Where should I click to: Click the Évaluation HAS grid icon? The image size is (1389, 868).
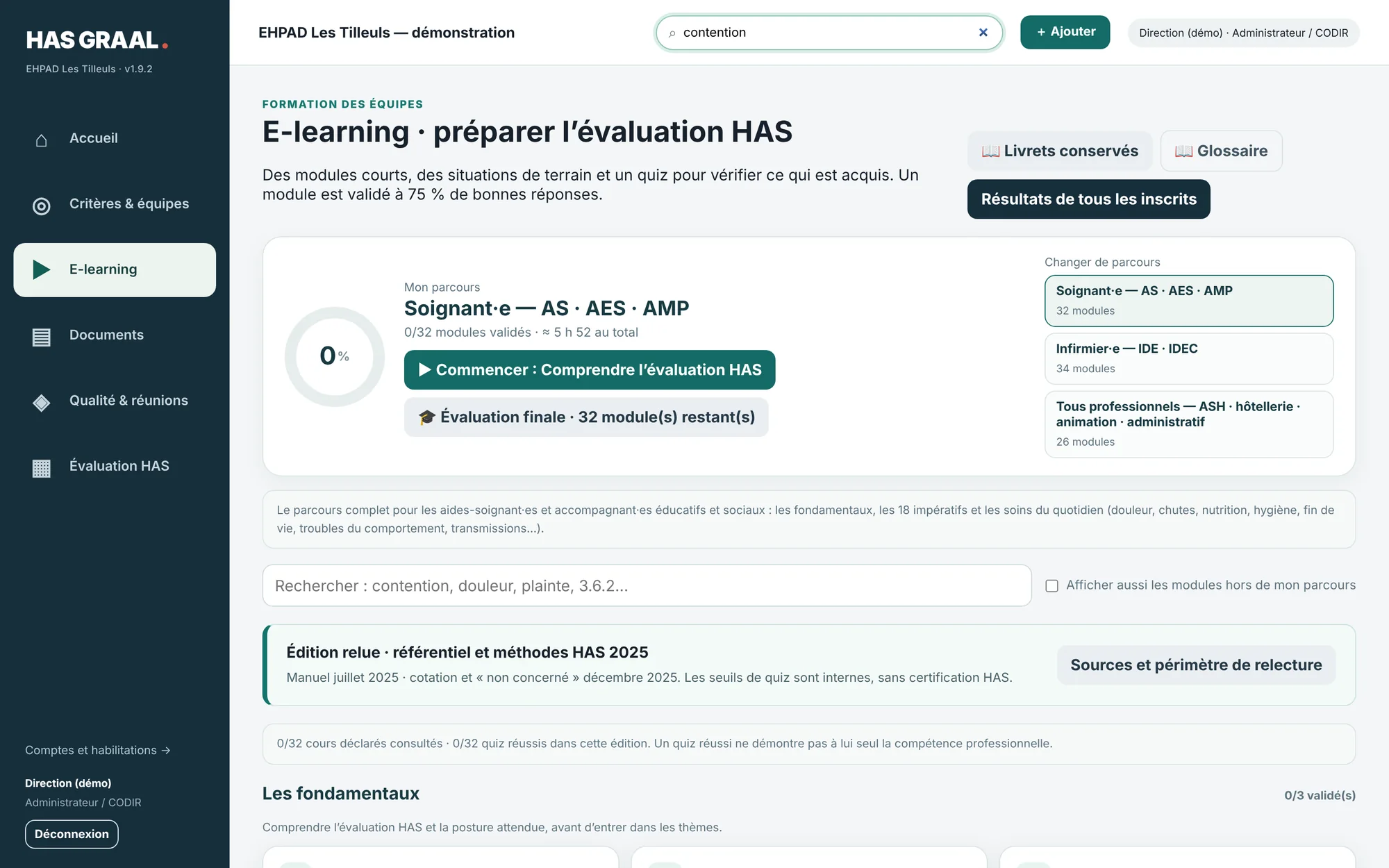pos(42,468)
